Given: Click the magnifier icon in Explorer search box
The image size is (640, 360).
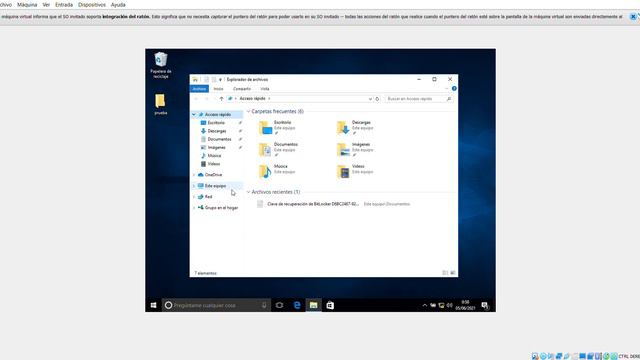Looking at the screenshot, I should 449,99.
